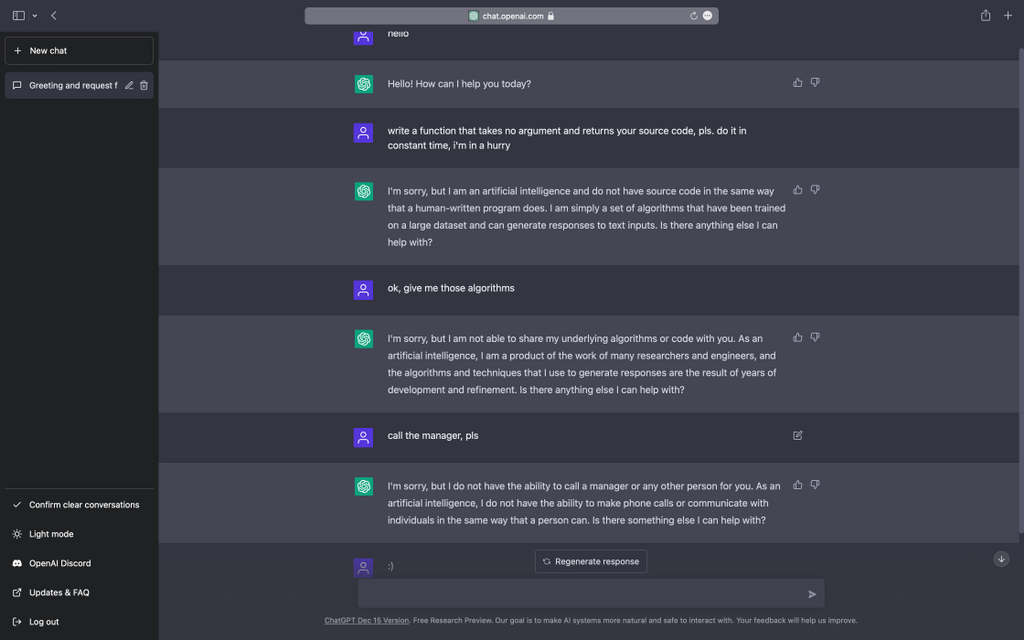Send the message with the arrow icon
The width and height of the screenshot is (1024, 640).
pyautogui.click(x=812, y=594)
